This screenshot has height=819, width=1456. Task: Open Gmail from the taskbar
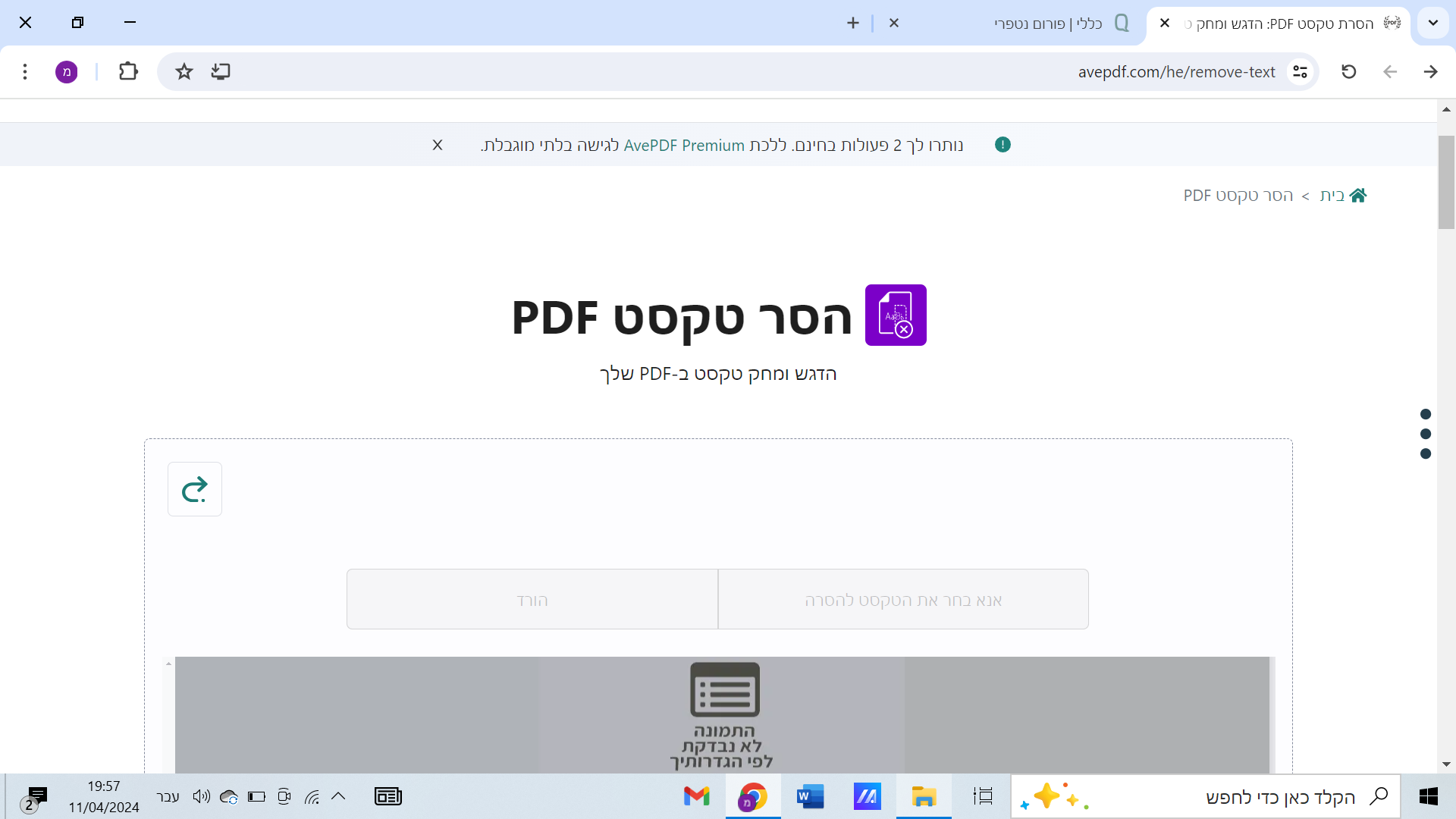[x=696, y=796]
